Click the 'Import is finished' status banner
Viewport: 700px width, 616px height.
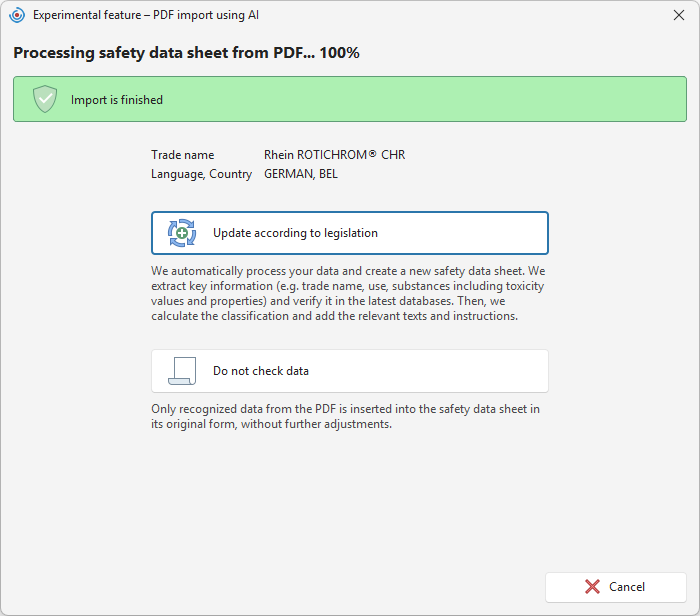click(x=350, y=99)
